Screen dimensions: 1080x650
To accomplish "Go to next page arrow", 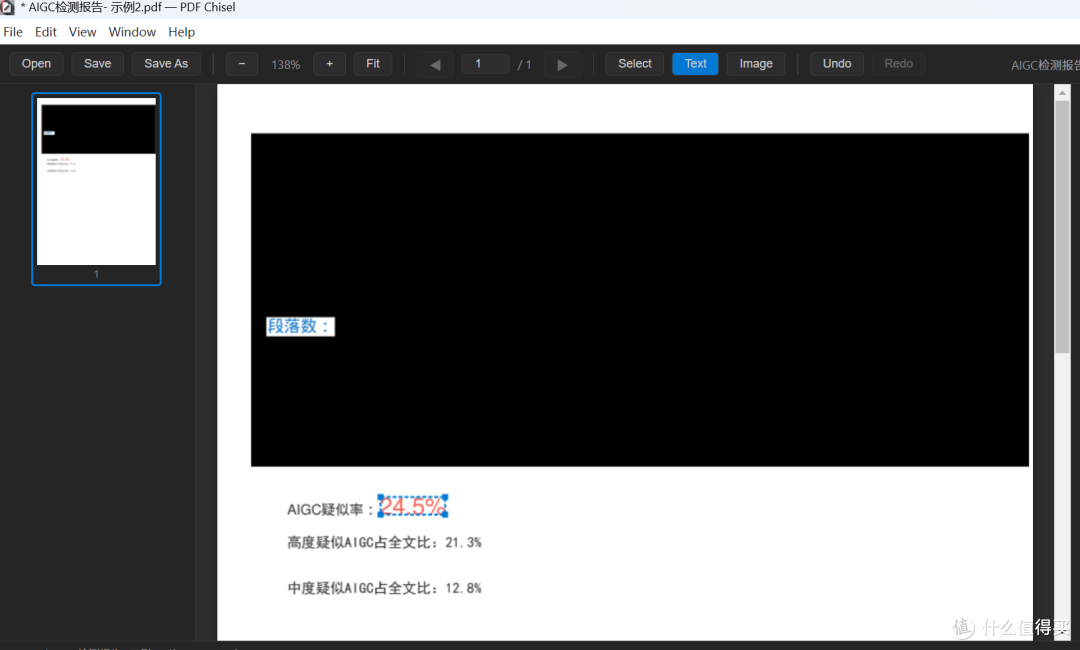I will coord(562,64).
